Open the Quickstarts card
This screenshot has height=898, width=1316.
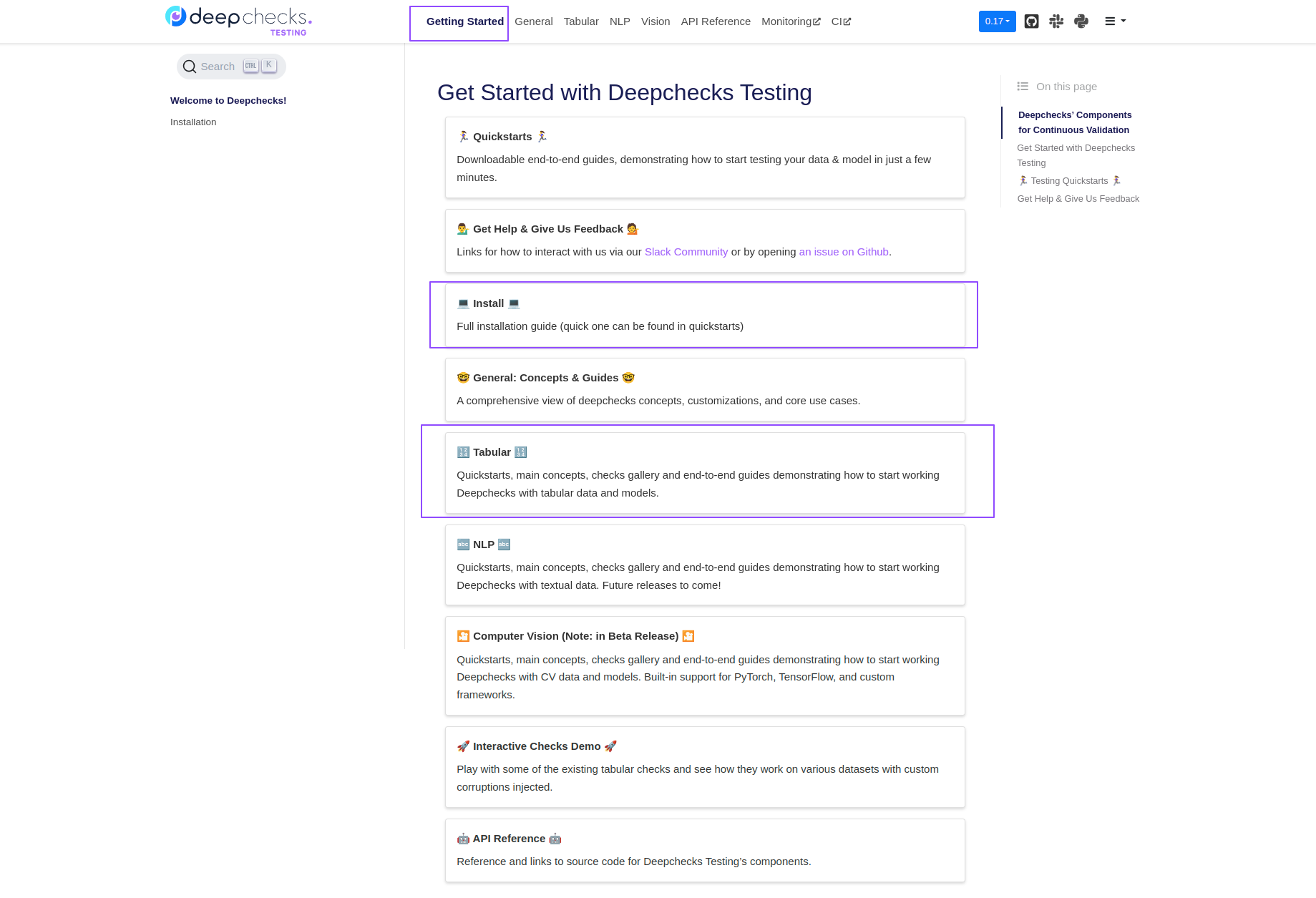tap(704, 157)
